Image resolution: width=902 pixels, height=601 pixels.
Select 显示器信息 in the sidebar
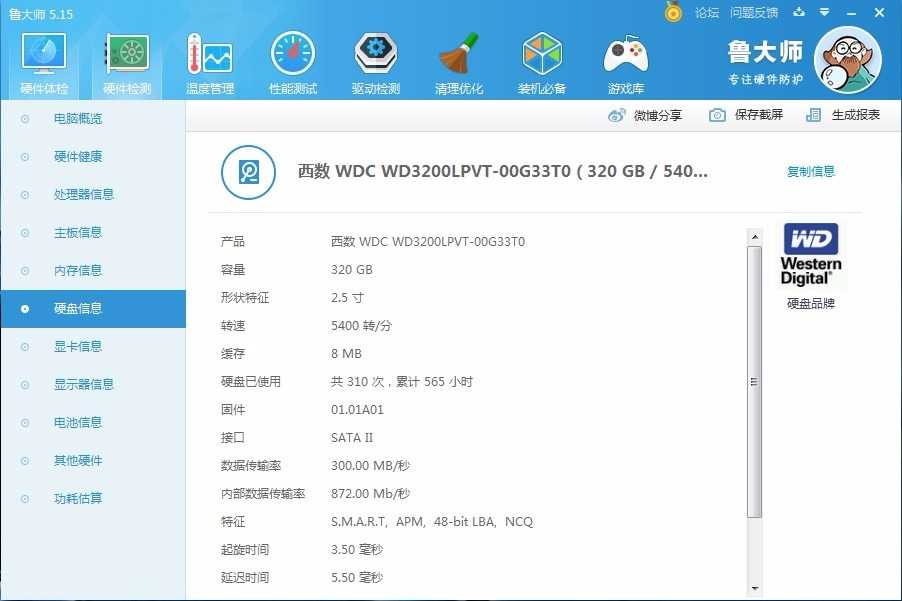point(84,385)
